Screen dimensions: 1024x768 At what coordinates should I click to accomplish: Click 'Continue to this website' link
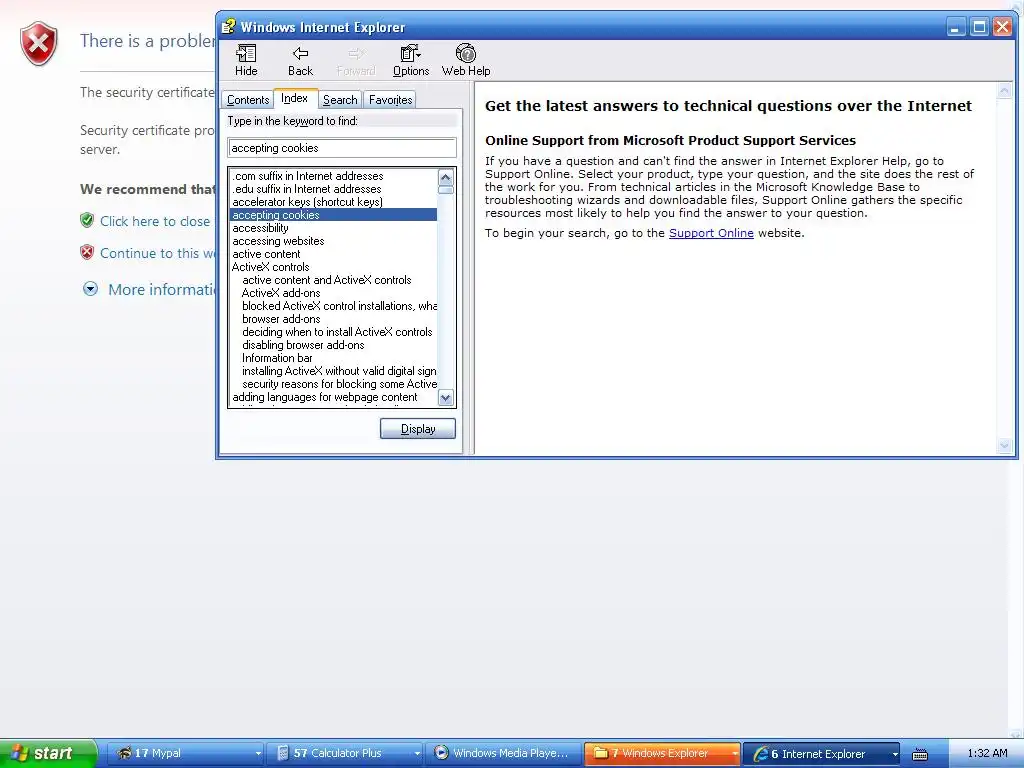pyautogui.click(x=157, y=253)
